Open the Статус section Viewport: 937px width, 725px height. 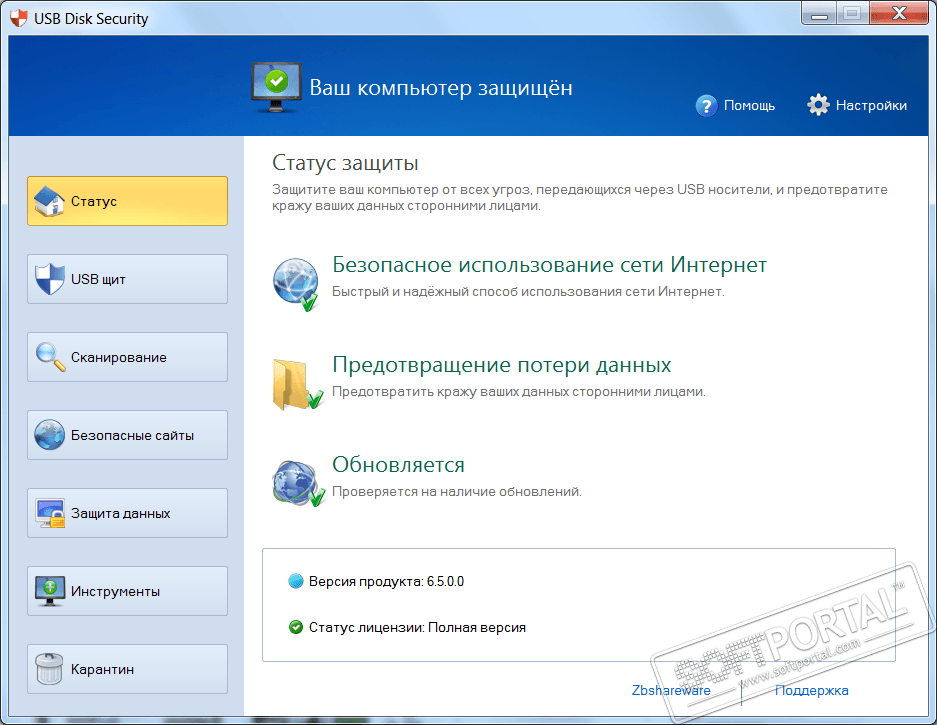127,201
